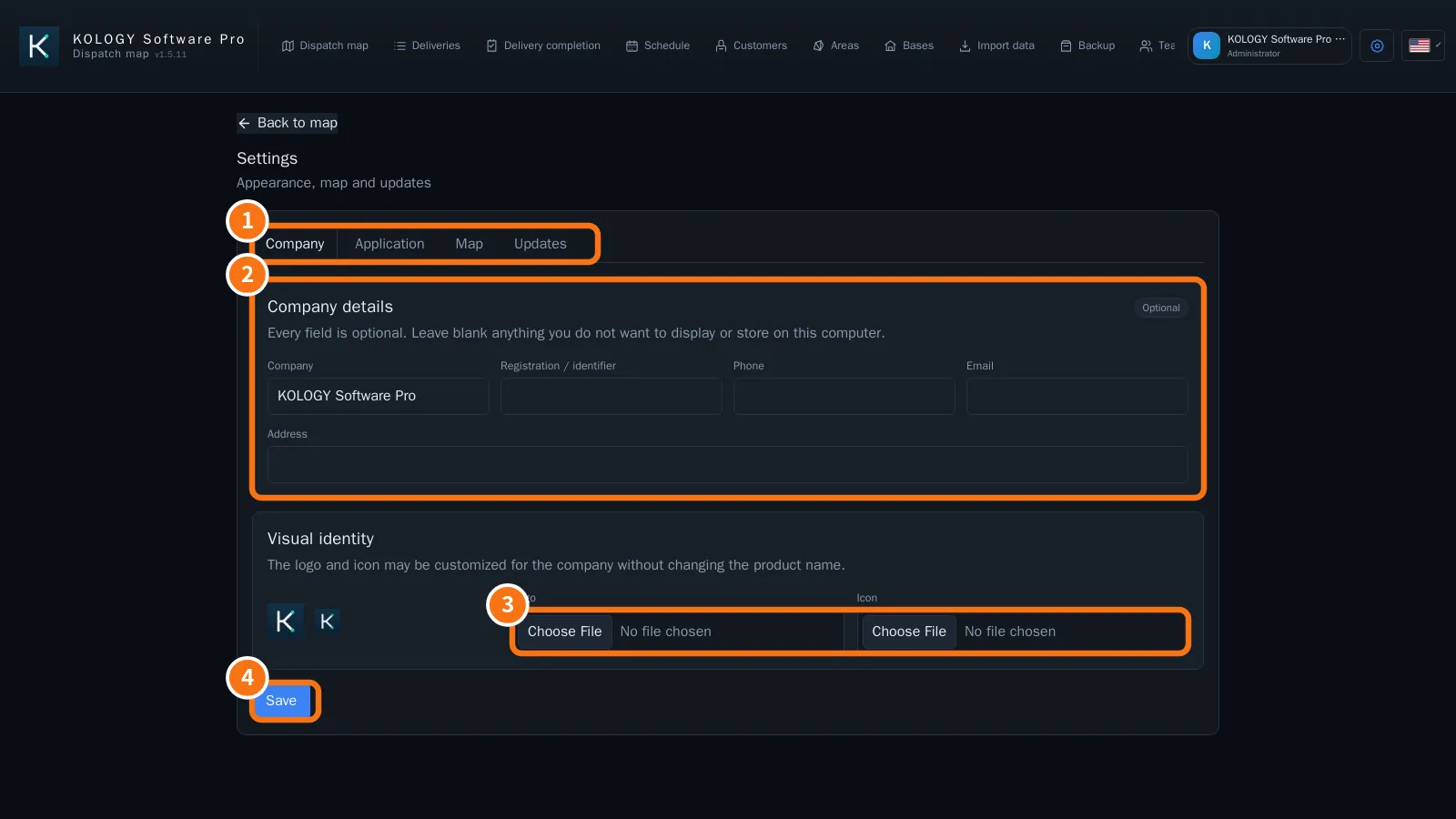
Task: Click the Dispatch map version label
Action: (x=170, y=55)
